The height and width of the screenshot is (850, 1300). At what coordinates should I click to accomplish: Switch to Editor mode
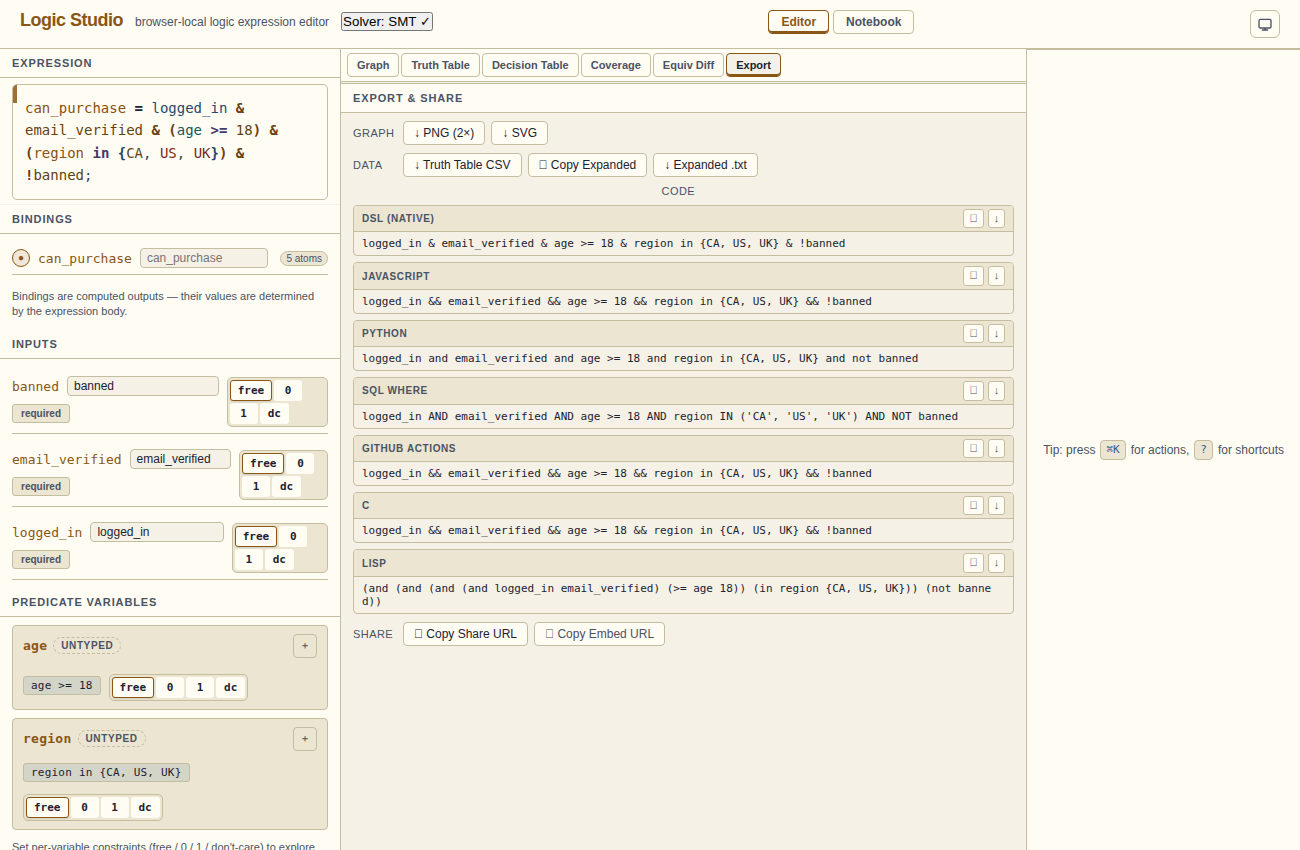pos(798,21)
